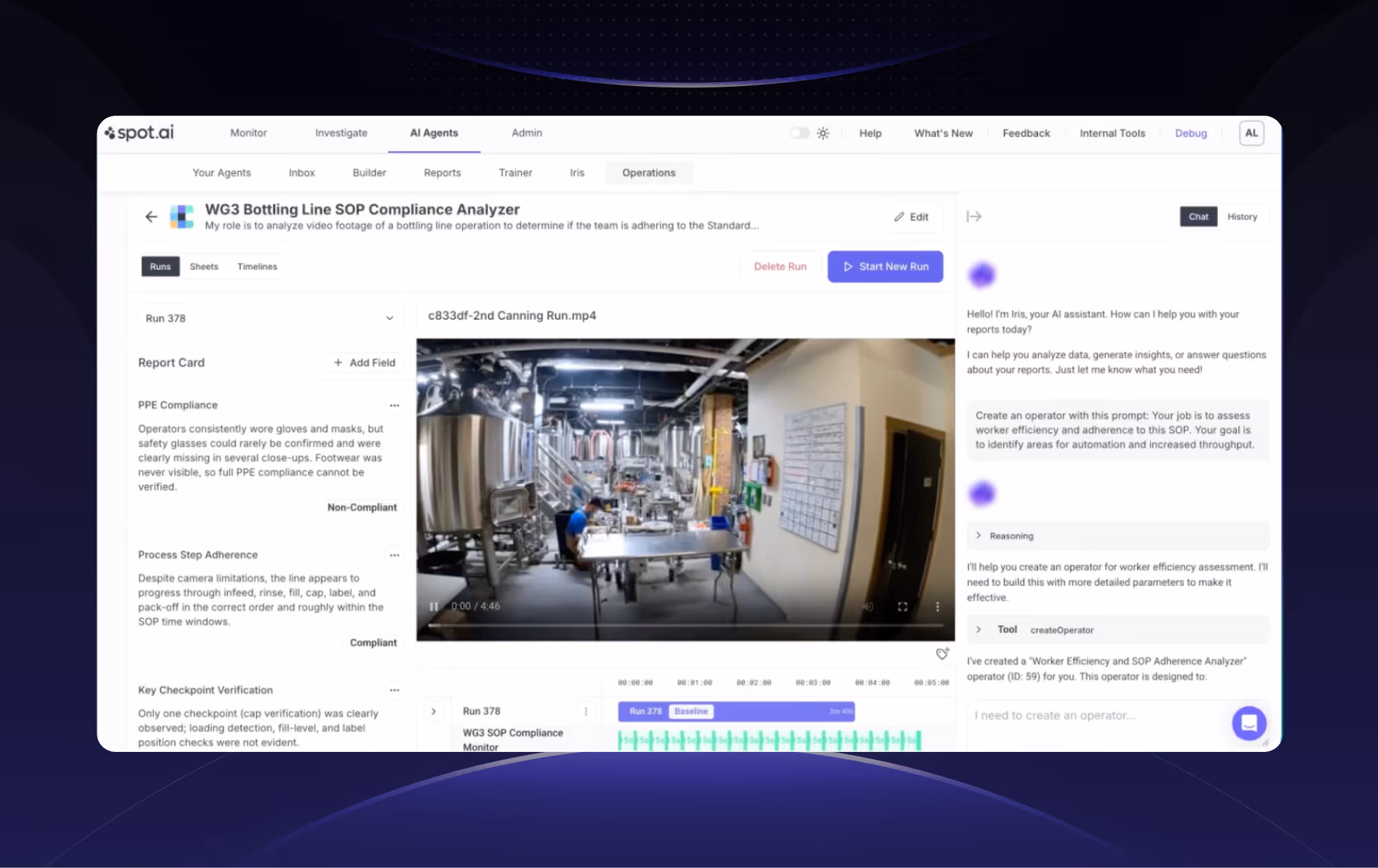
Task: Switch to the Timelines view
Action: tap(257, 267)
